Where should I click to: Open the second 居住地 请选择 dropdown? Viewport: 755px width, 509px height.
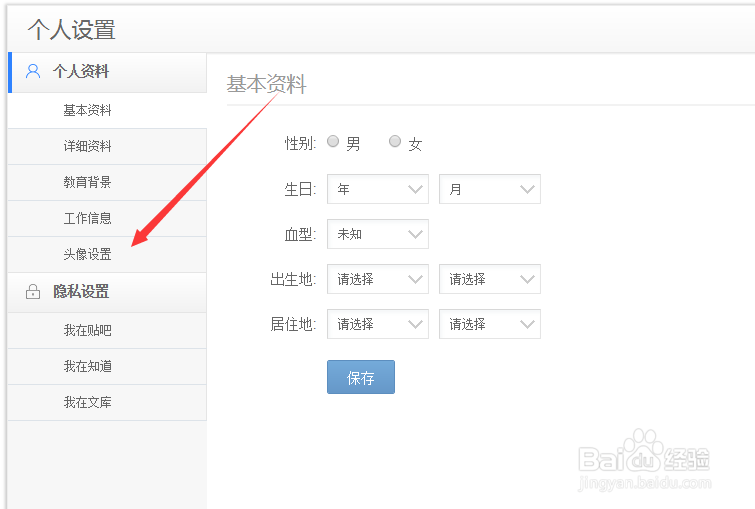coord(490,324)
